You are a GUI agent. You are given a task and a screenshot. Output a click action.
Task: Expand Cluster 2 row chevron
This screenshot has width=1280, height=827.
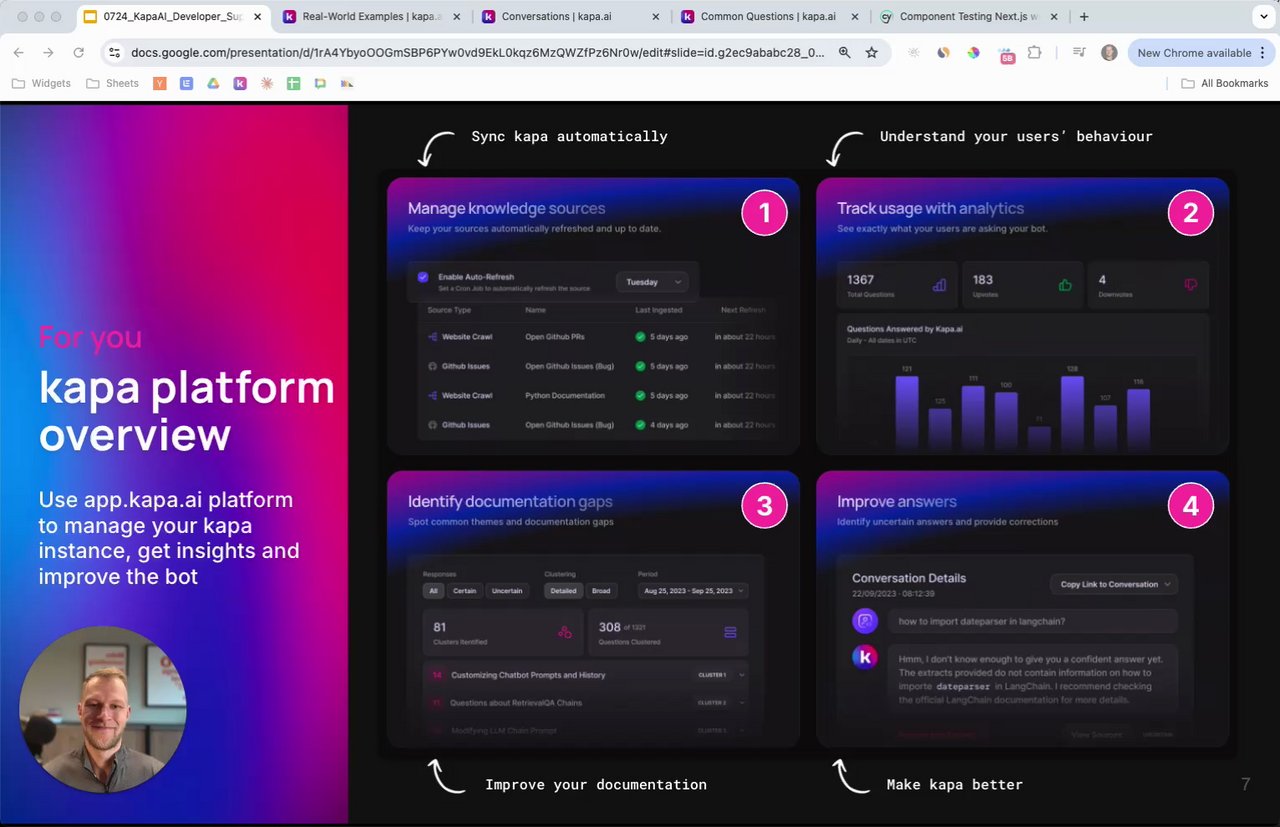(x=741, y=703)
